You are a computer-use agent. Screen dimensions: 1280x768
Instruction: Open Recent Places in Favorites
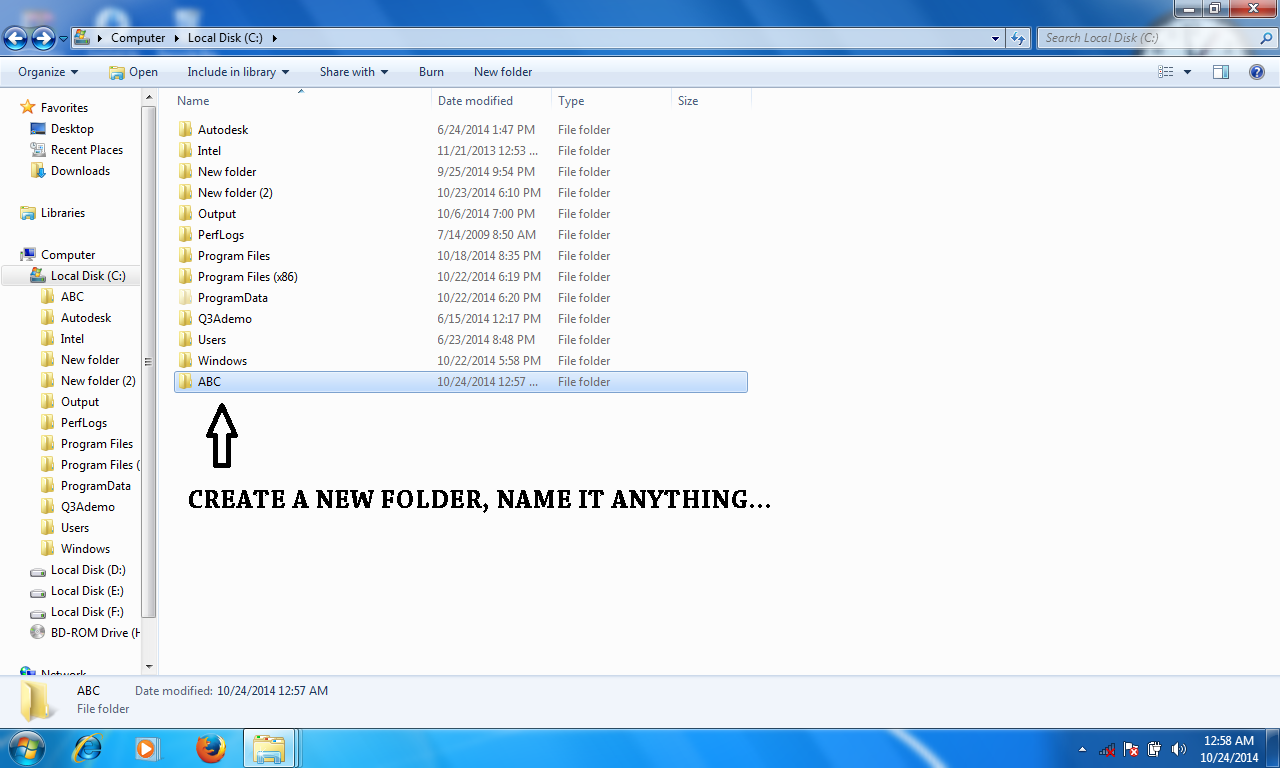[87, 150]
